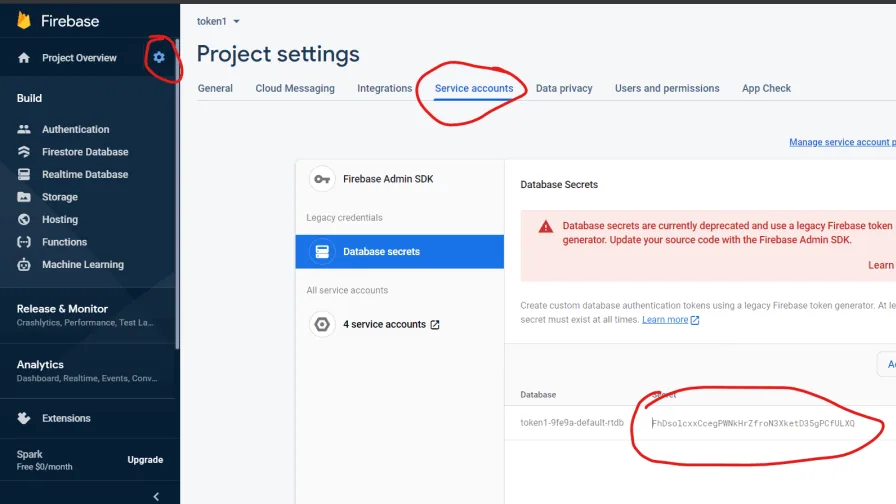This screenshot has width=896, height=504.
Task: Click the Authentication people icon
Action: click(23, 129)
